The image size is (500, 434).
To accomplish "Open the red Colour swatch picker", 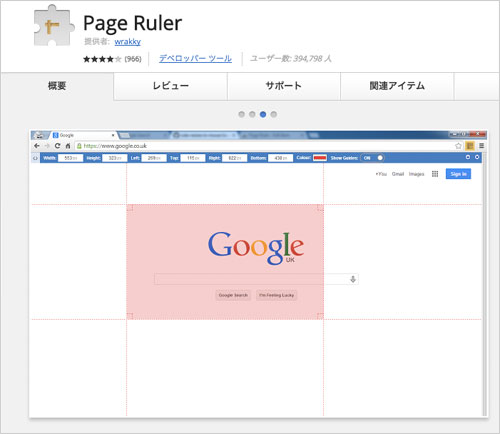I will pos(320,158).
